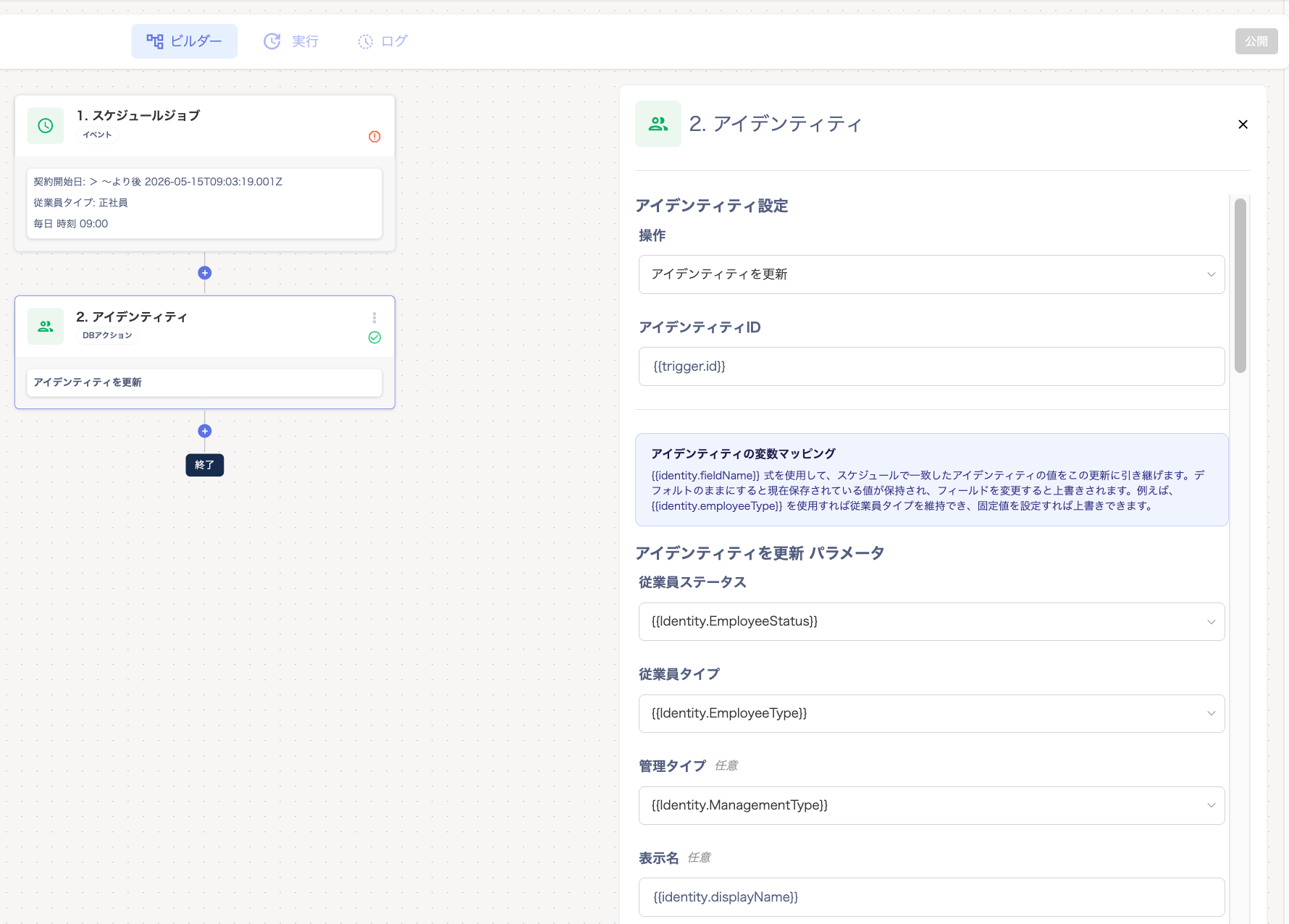Click the 公開 publish button
The height and width of the screenshot is (924, 1289).
(x=1256, y=41)
